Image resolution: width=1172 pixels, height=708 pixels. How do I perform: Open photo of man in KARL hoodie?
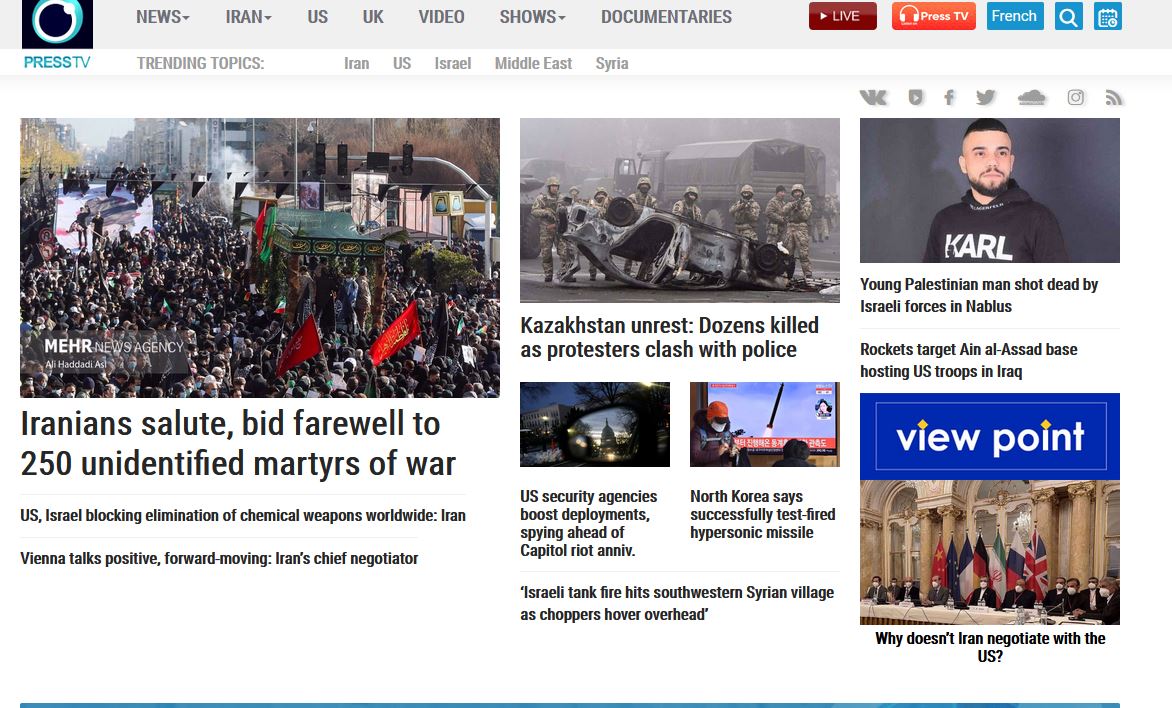click(990, 190)
